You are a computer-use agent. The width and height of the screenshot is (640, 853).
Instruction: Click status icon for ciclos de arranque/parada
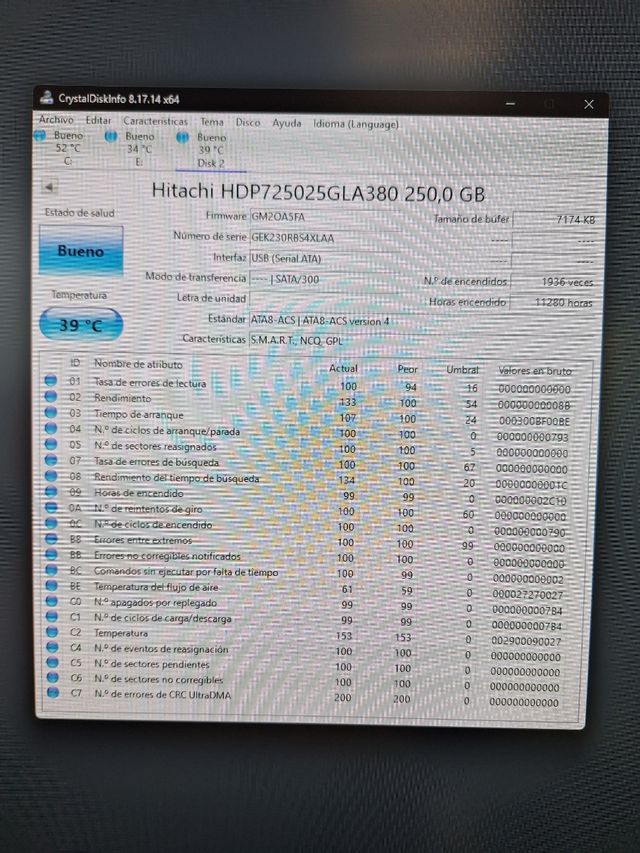(51, 428)
